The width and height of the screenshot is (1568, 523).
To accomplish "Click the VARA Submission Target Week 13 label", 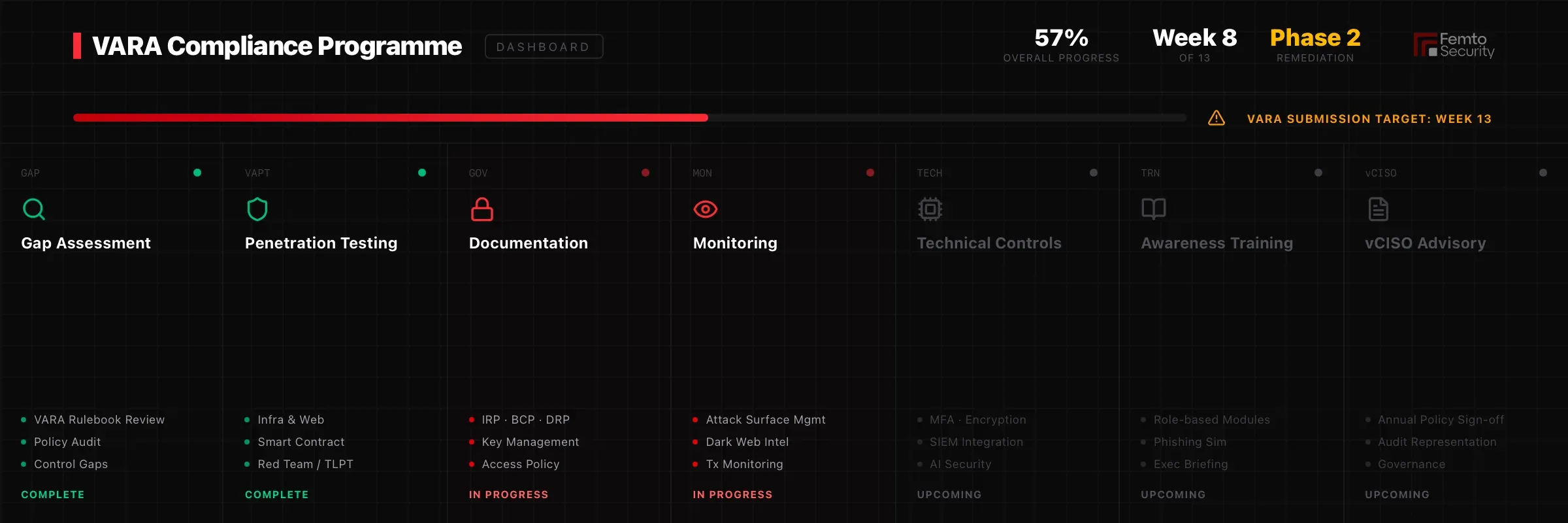I will tap(1369, 119).
